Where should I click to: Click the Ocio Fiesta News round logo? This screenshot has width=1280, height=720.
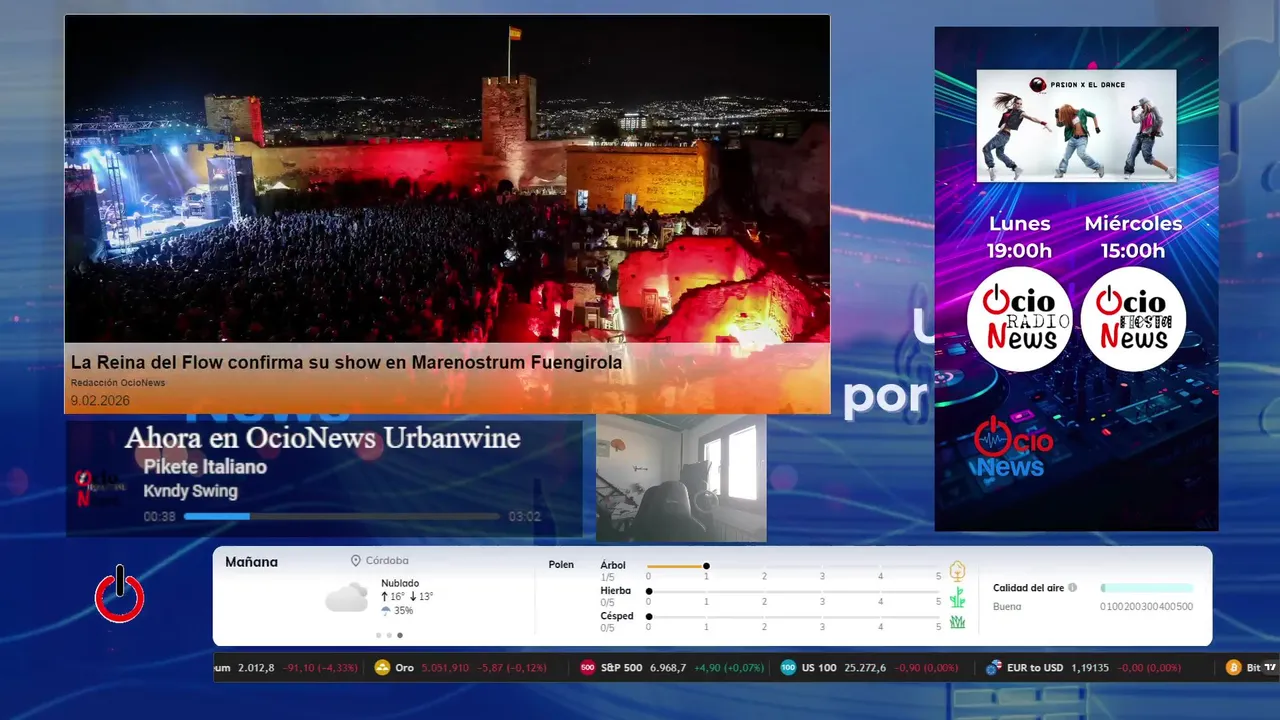1133,319
